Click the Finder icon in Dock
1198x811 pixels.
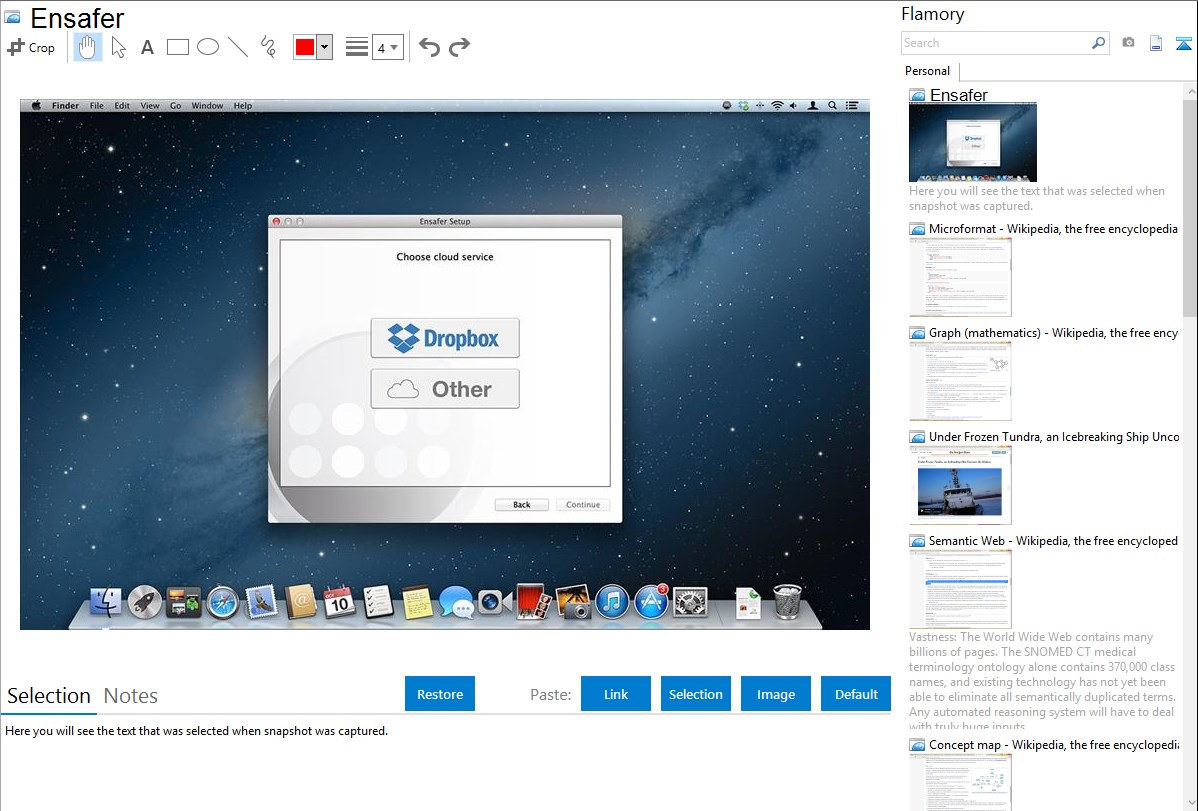point(105,602)
